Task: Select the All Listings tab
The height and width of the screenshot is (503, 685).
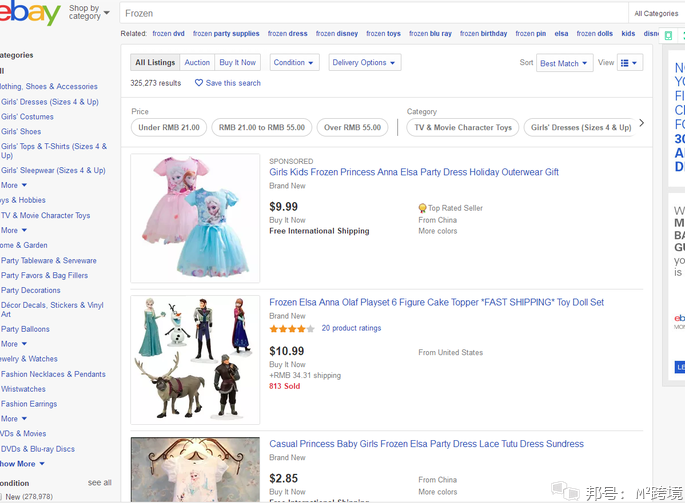Action: pos(155,62)
